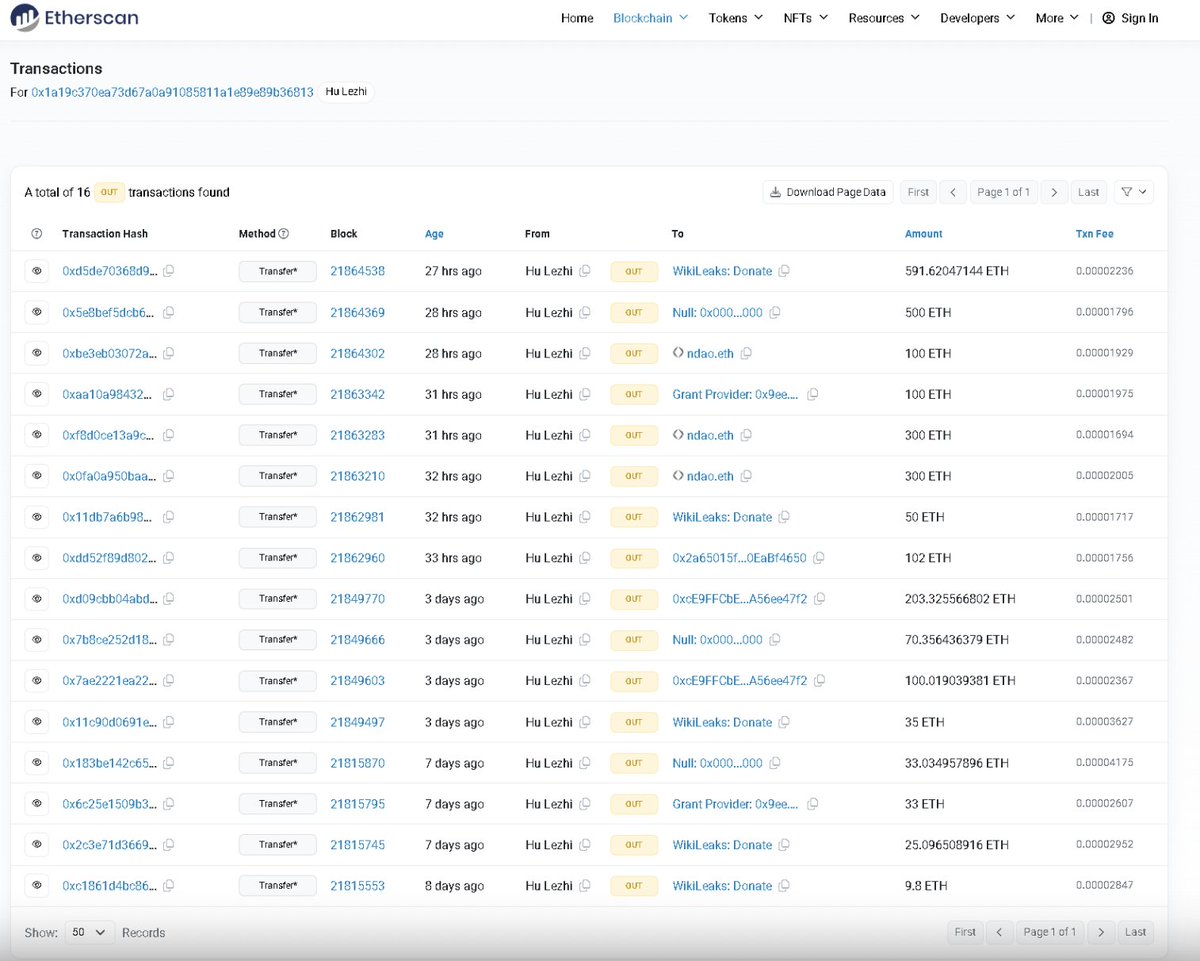
Task: Toggle details eye for transaction 0x11db7a6b98
Action: pos(37,517)
